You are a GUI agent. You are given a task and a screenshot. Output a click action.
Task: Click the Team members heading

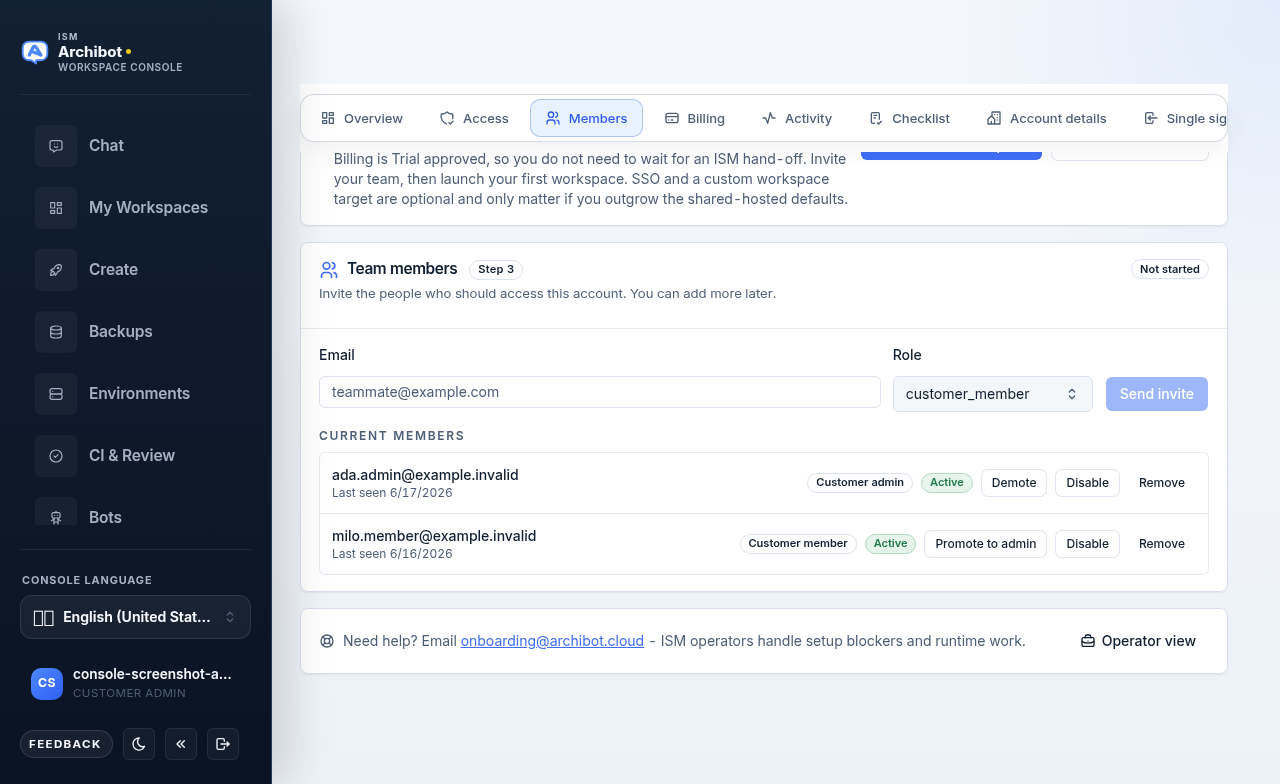click(402, 269)
